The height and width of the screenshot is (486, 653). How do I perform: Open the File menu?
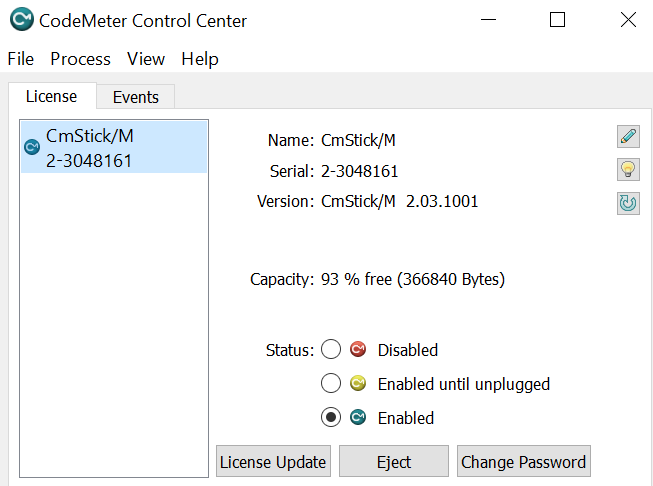[x=20, y=59]
